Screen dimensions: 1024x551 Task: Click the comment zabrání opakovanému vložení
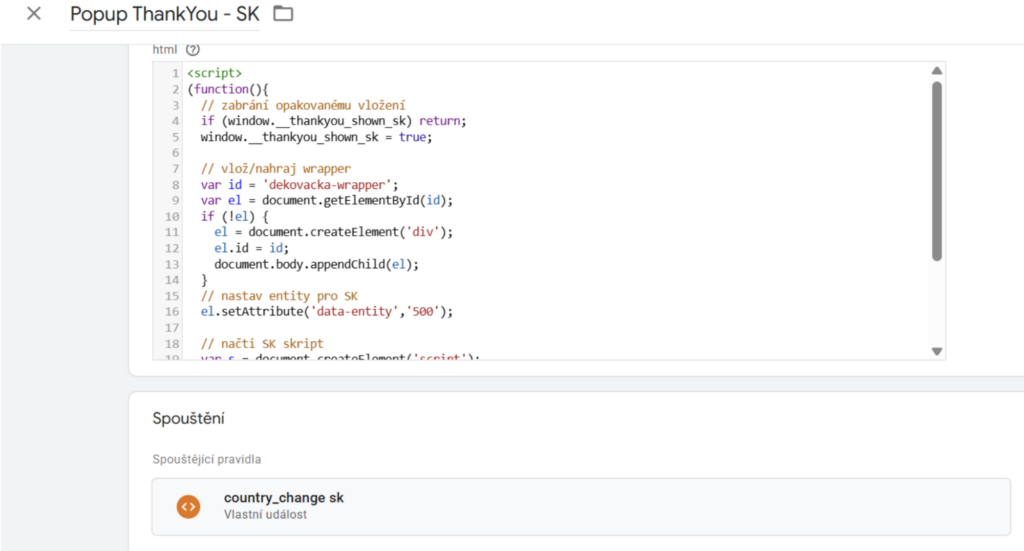tap(302, 105)
